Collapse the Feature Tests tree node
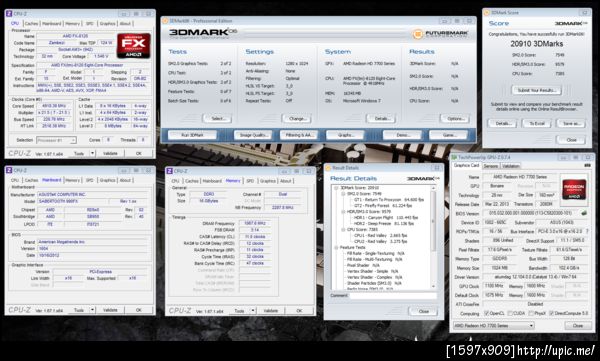The width and height of the screenshot is (600, 361). pos(336,247)
